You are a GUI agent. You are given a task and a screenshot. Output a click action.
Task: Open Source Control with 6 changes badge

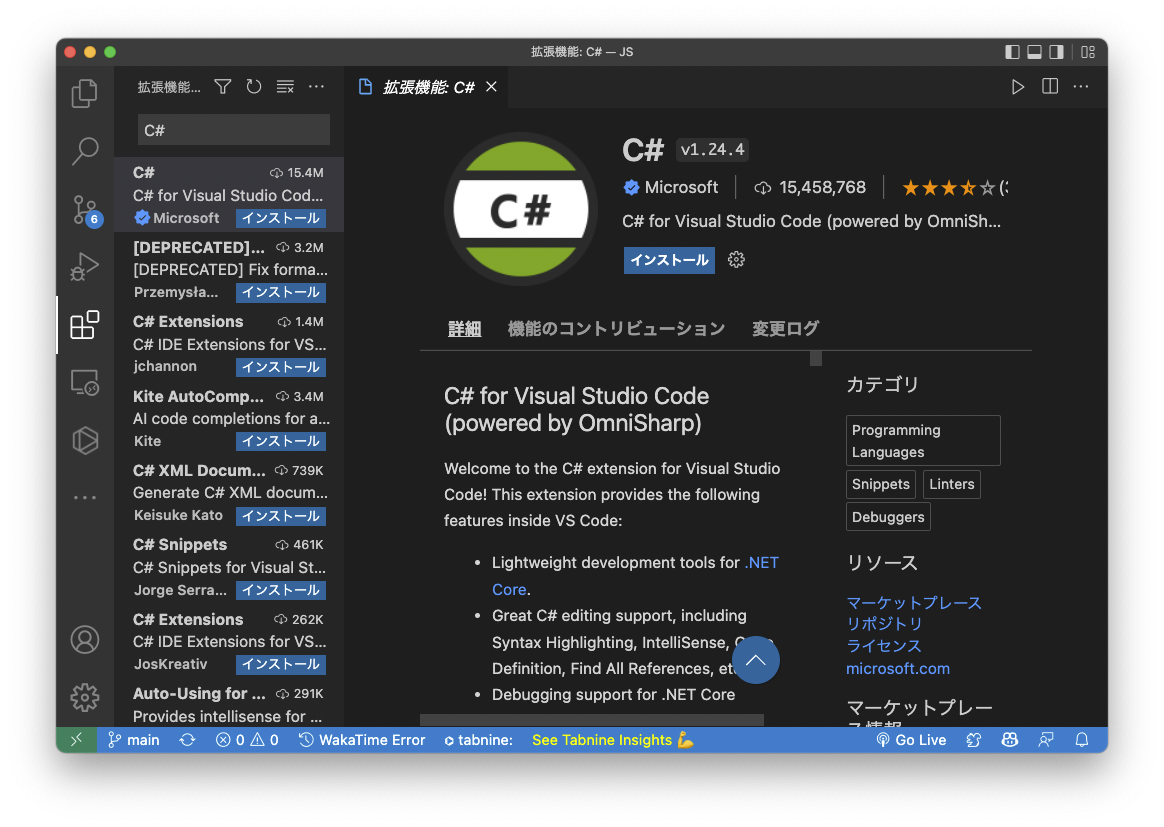coord(85,209)
